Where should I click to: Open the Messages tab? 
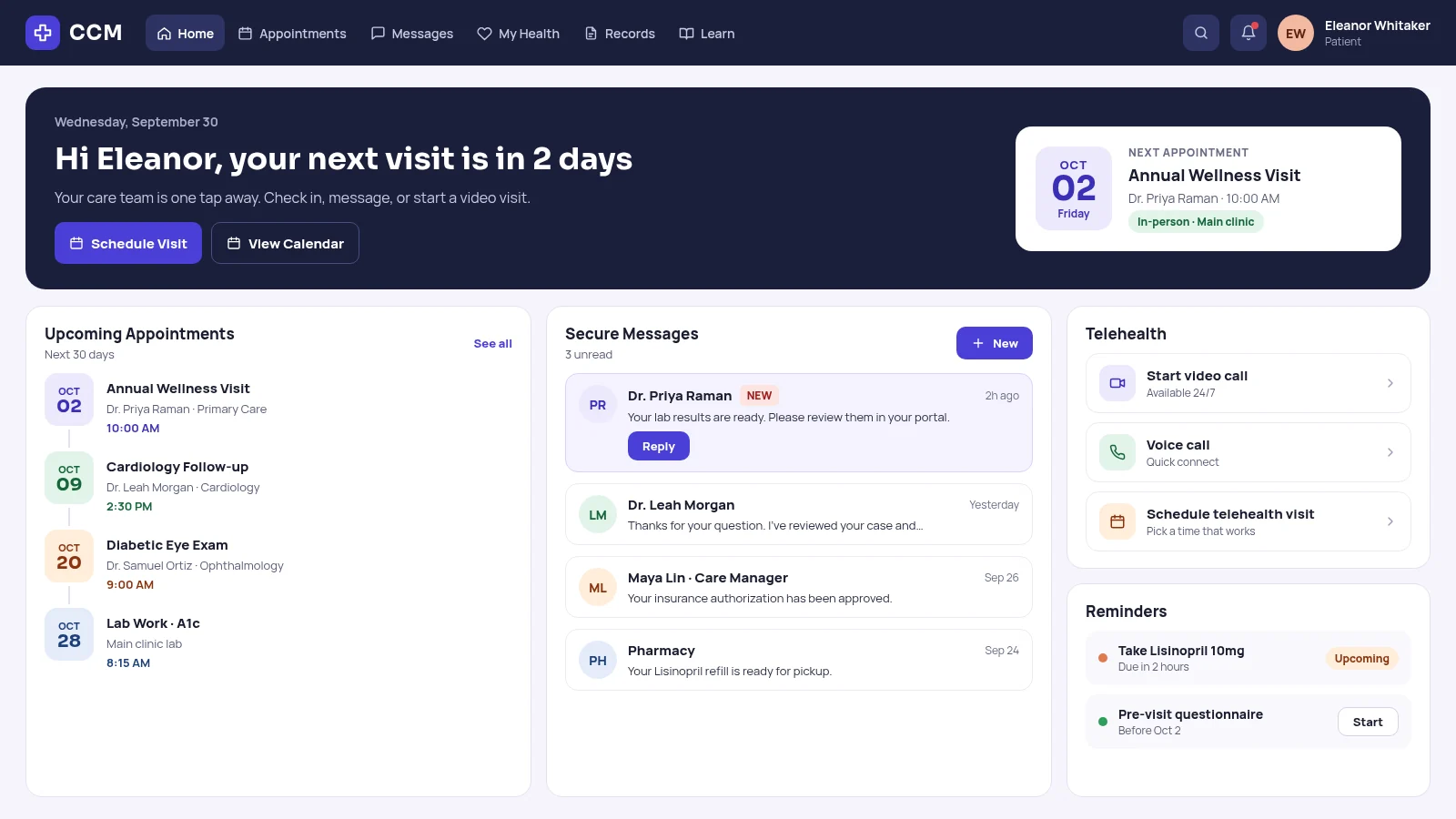point(411,33)
